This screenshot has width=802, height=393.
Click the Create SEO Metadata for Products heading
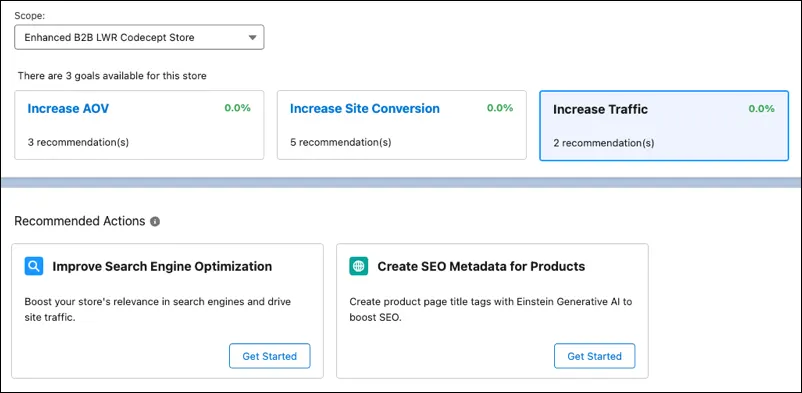tap(481, 267)
